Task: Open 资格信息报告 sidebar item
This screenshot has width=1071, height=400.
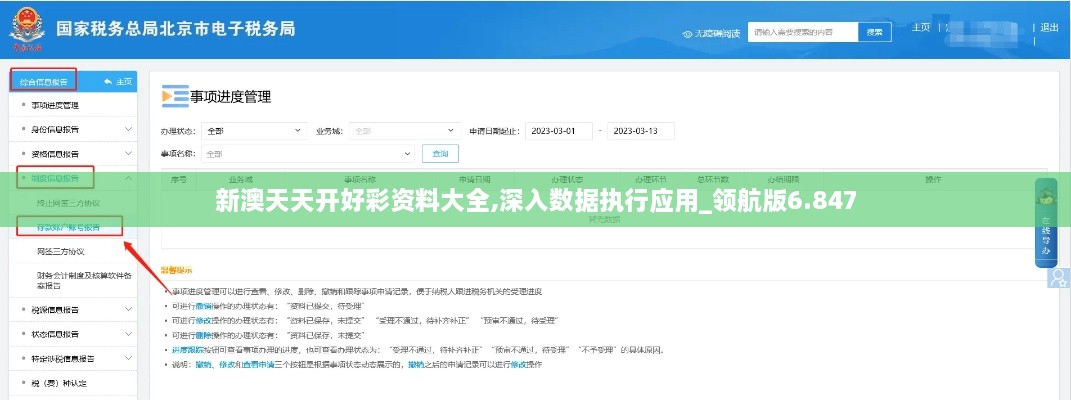Action: [55, 154]
